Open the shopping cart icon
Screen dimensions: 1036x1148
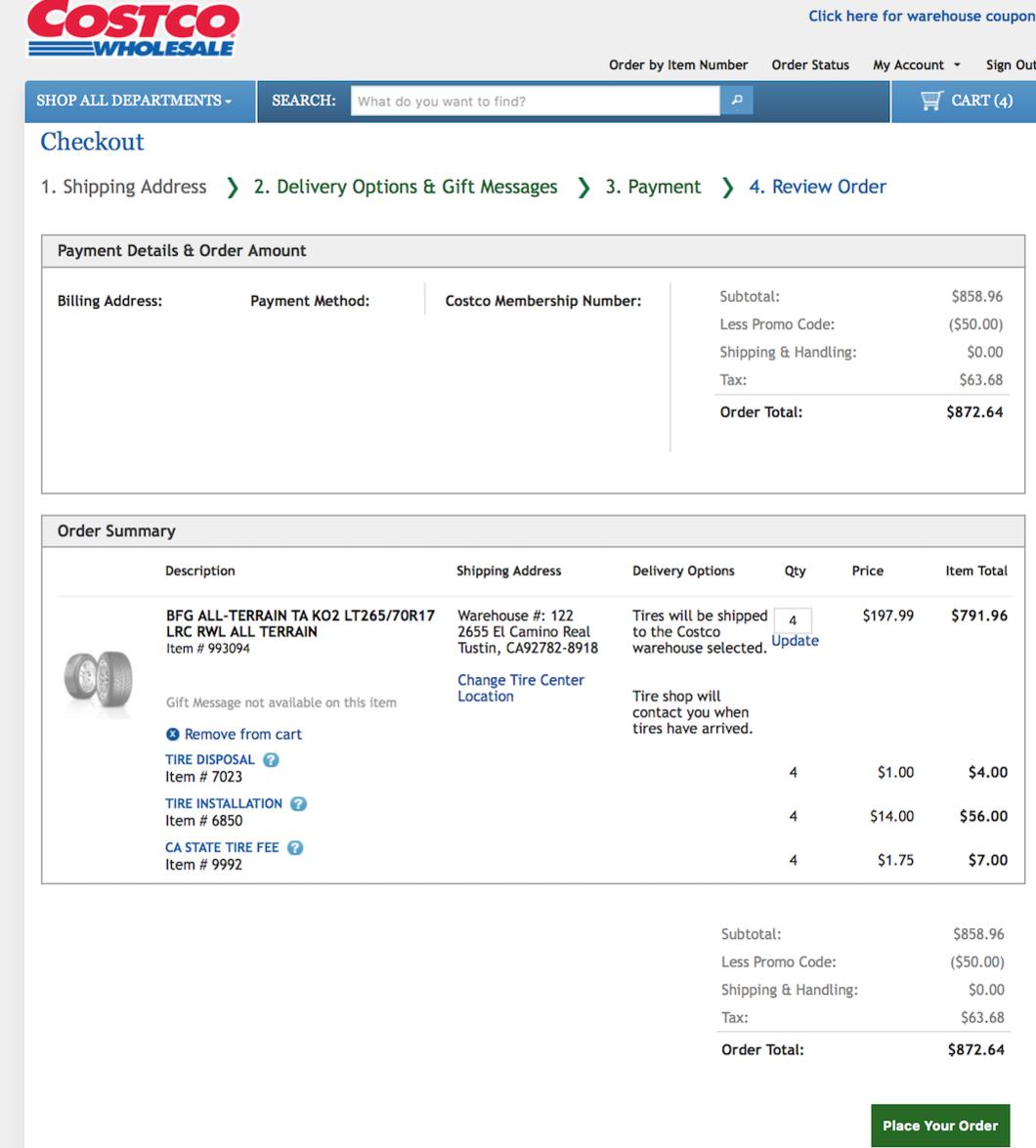tap(930, 101)
